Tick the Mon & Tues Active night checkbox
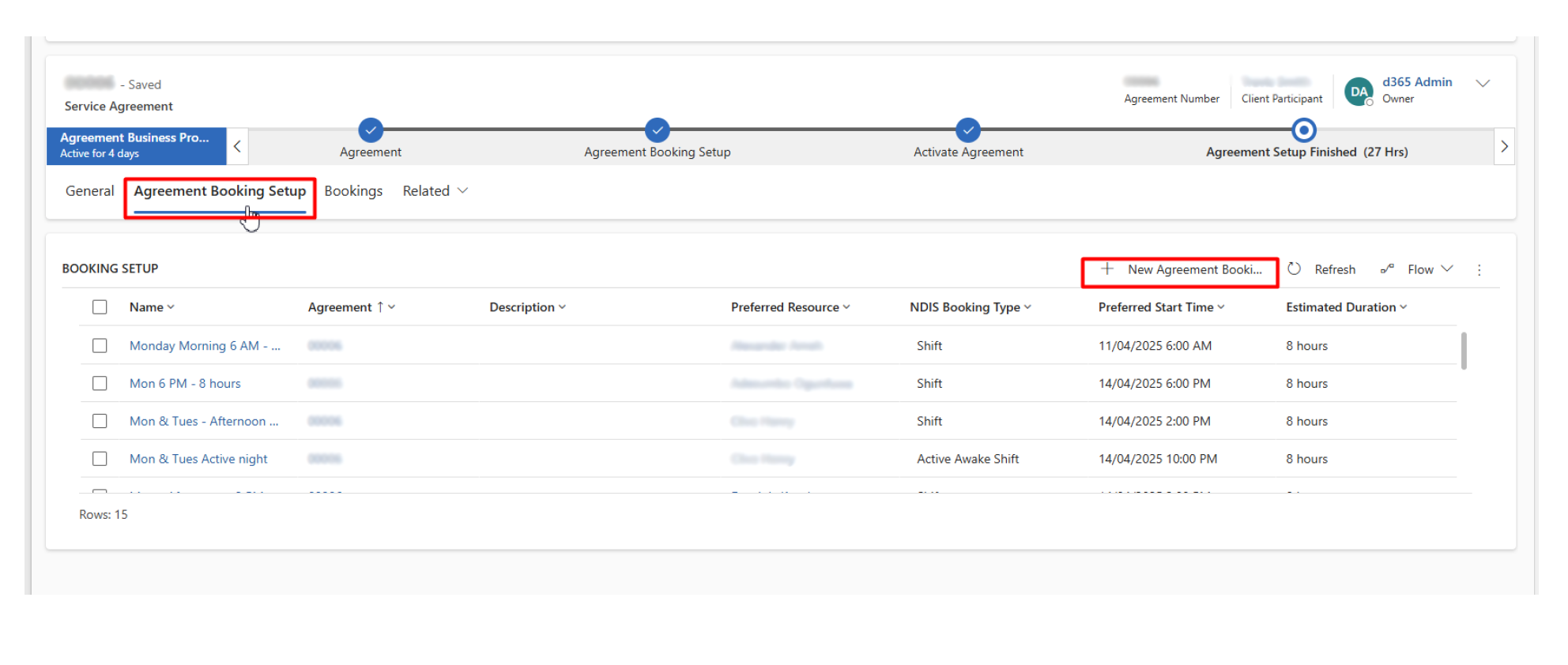This screenshot has width=1568, height=665. [100, 459]
